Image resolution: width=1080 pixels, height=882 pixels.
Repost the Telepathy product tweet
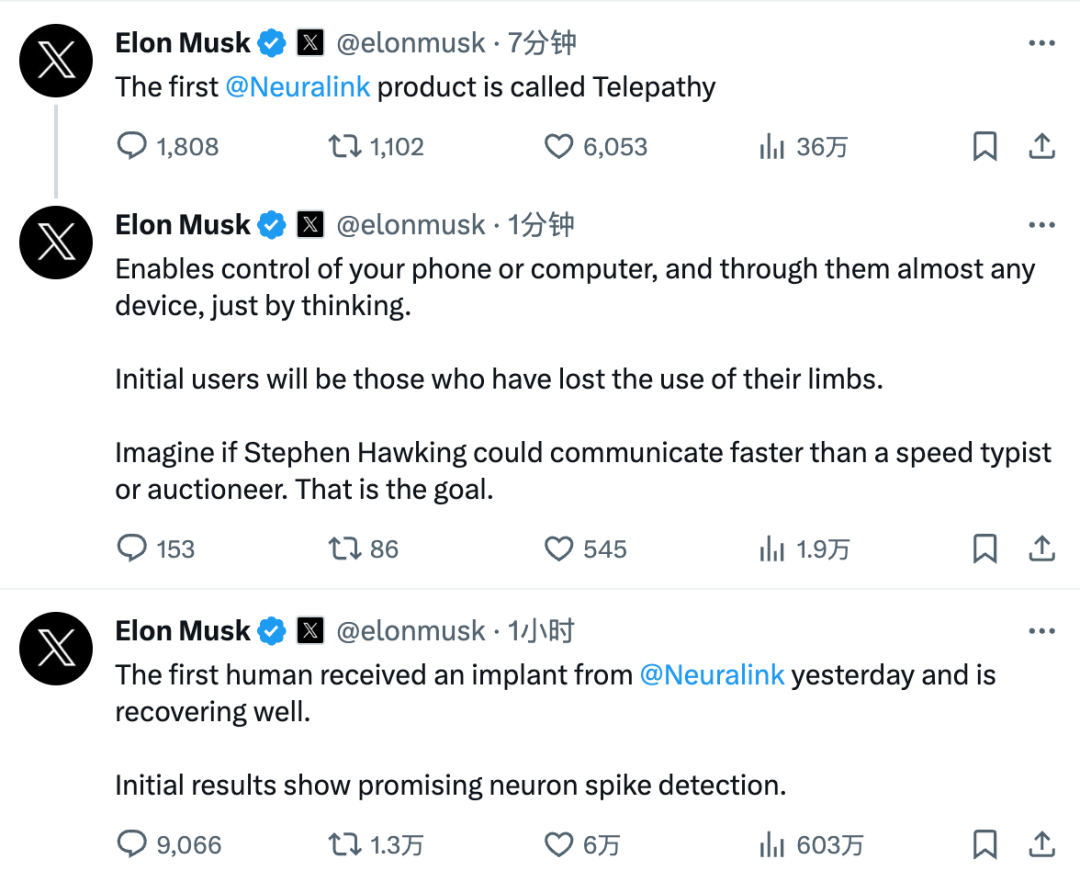345,147
